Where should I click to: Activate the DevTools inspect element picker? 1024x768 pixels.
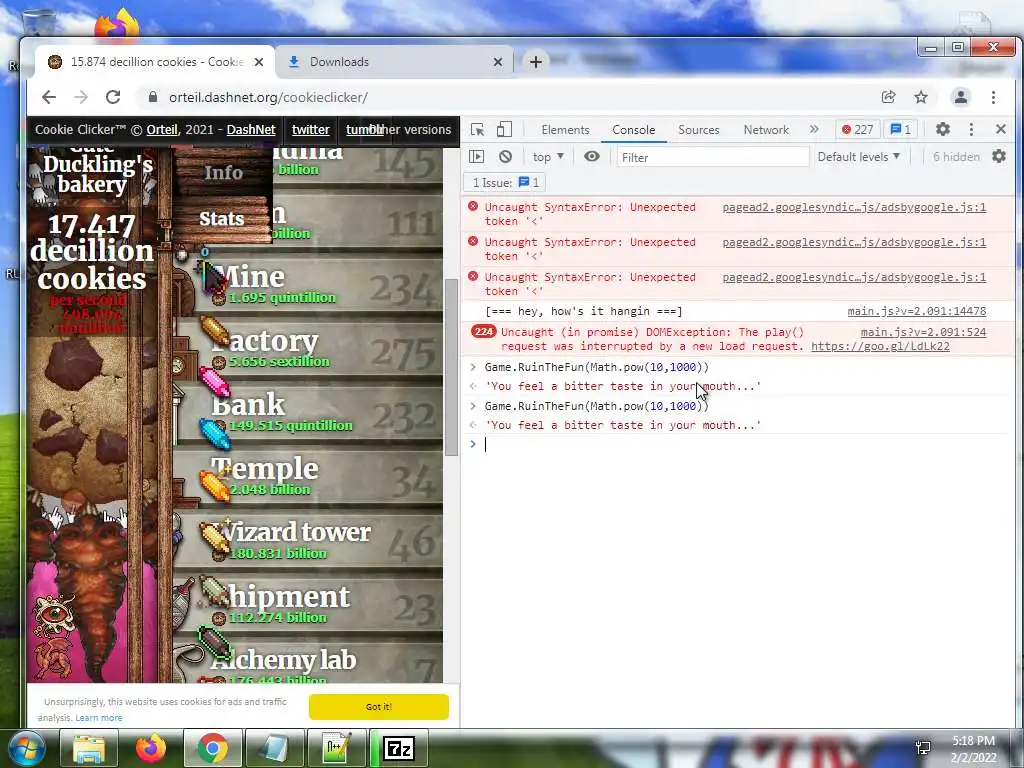[477, 129]
